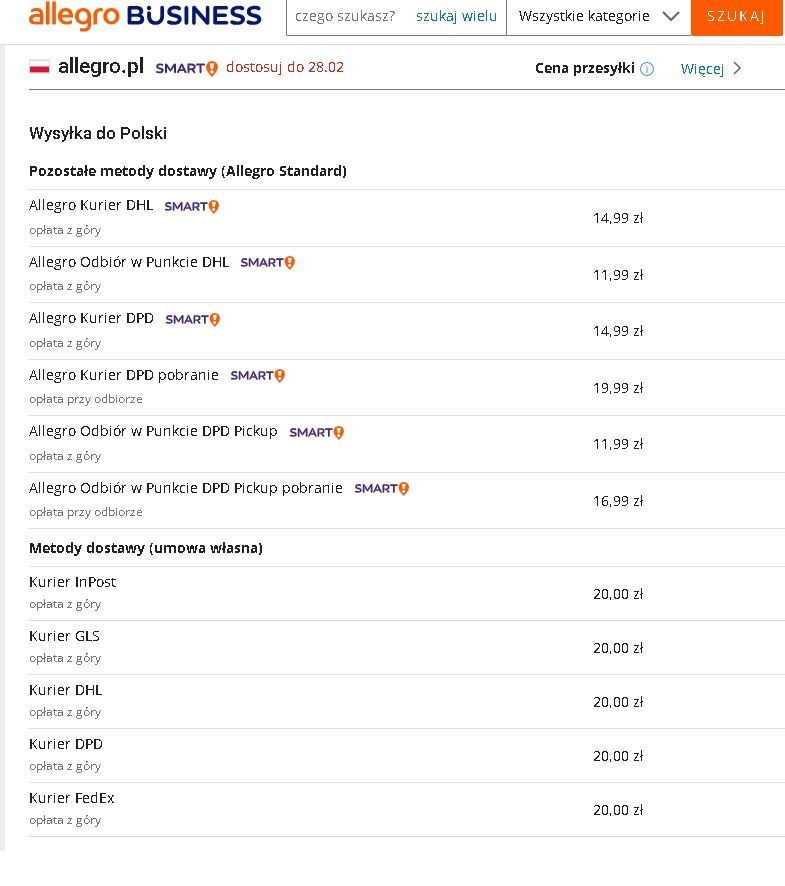Click SMART badge of Allegro Kurier DPD pobranie
Viewport: 785px width, 886px height.
(258, 376)
